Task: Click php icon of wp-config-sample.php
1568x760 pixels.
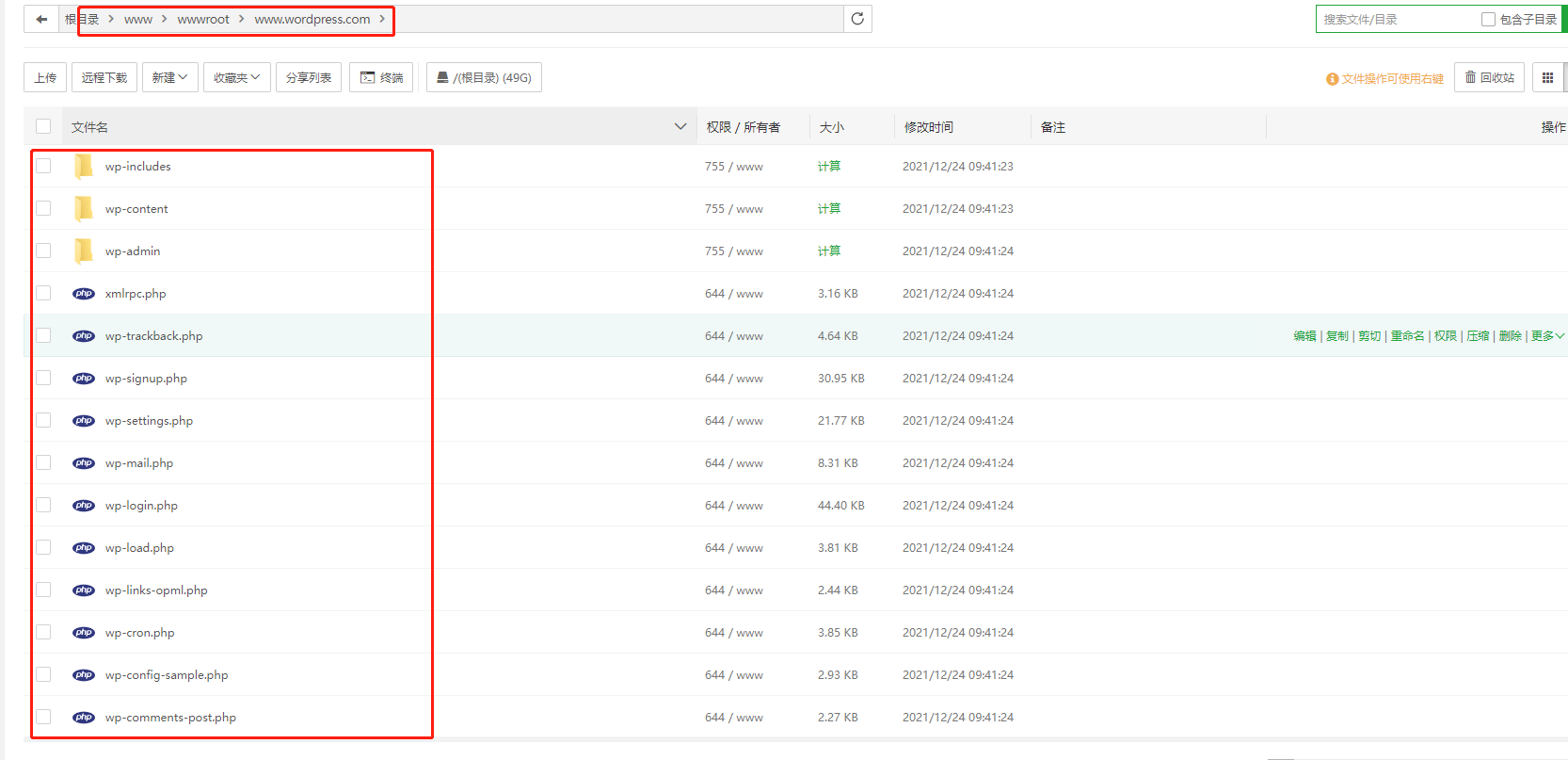Action: tap(84, 674)
